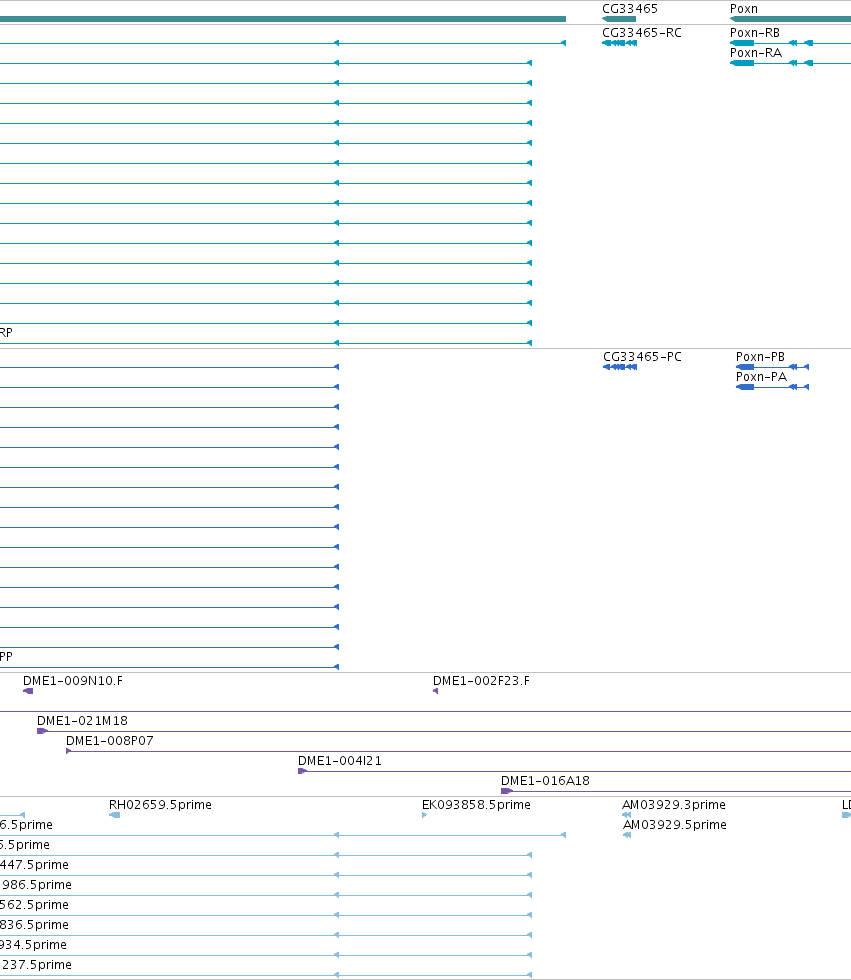Viewport: 851px width, 980px height.
Task: Click the DME1-009N10.F feature label
Action: tap(73, 681)
